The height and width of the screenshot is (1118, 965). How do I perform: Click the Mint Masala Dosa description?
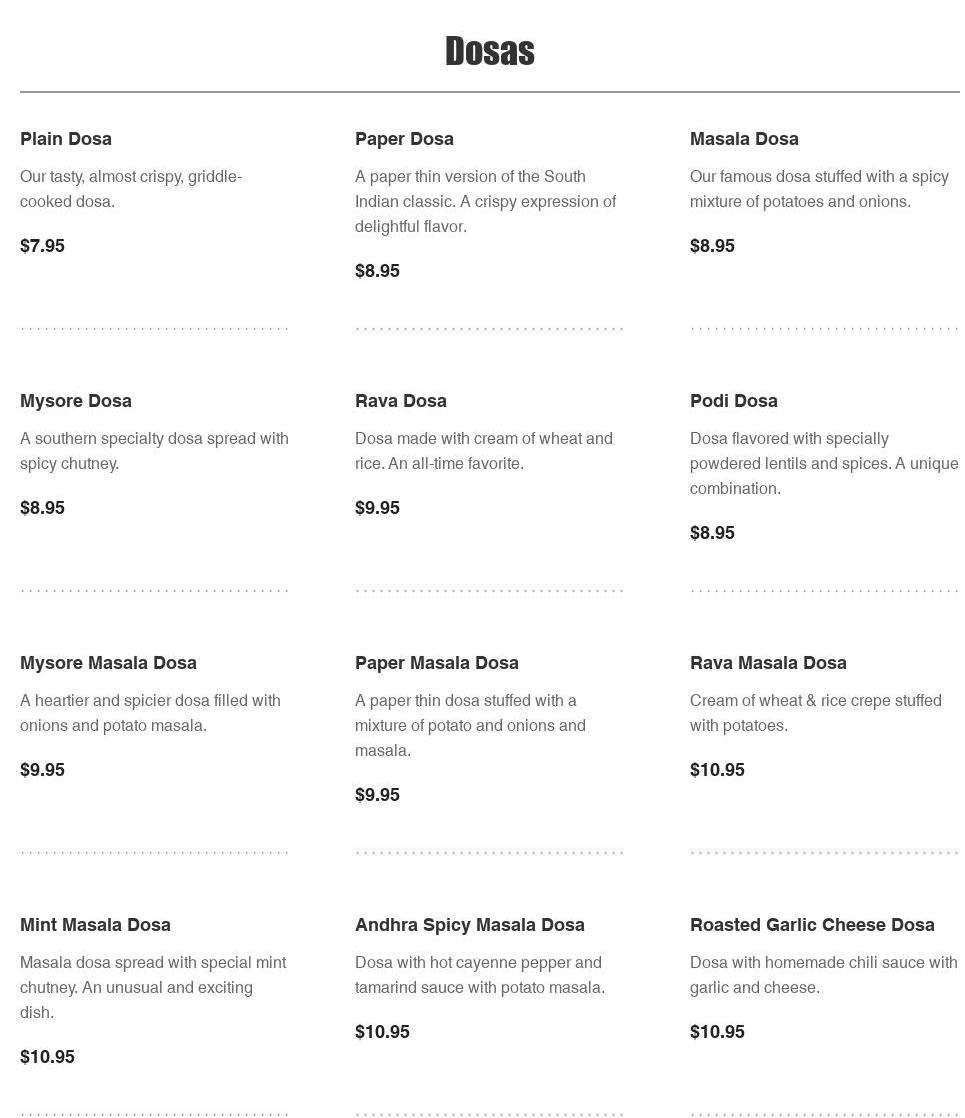point(153,987)
